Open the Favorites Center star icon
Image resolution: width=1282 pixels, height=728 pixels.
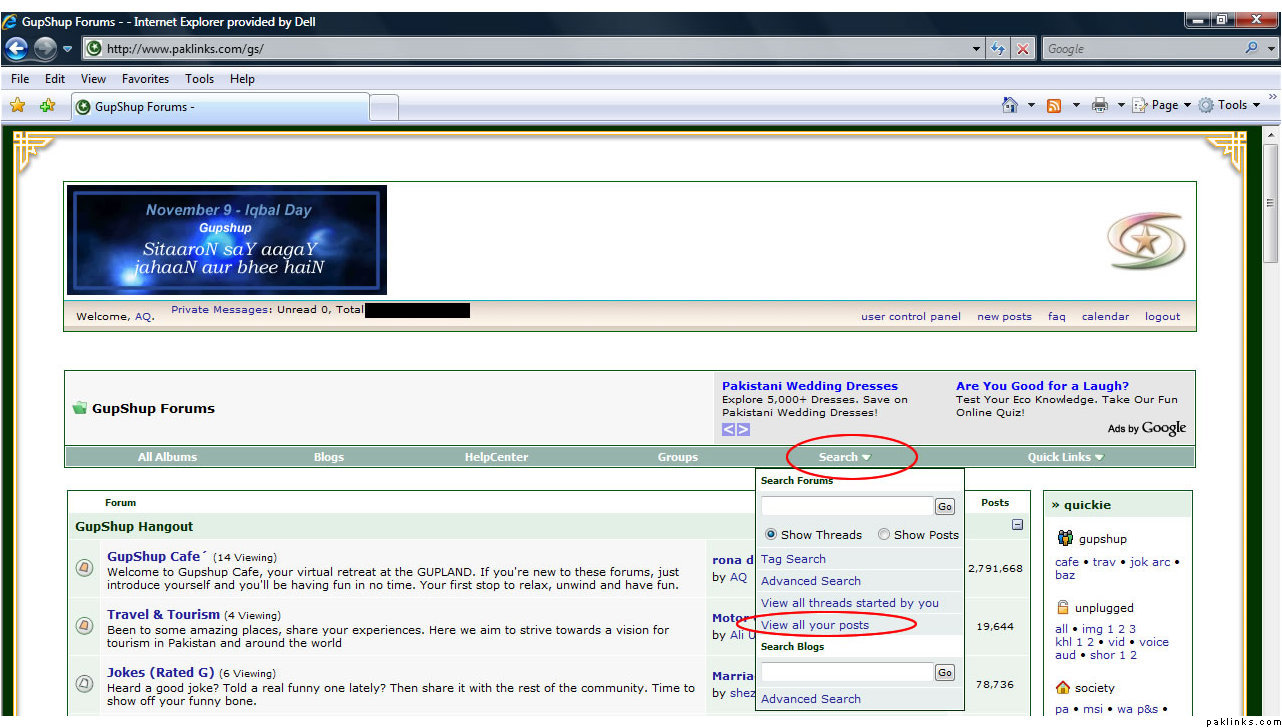coord(17,106)
